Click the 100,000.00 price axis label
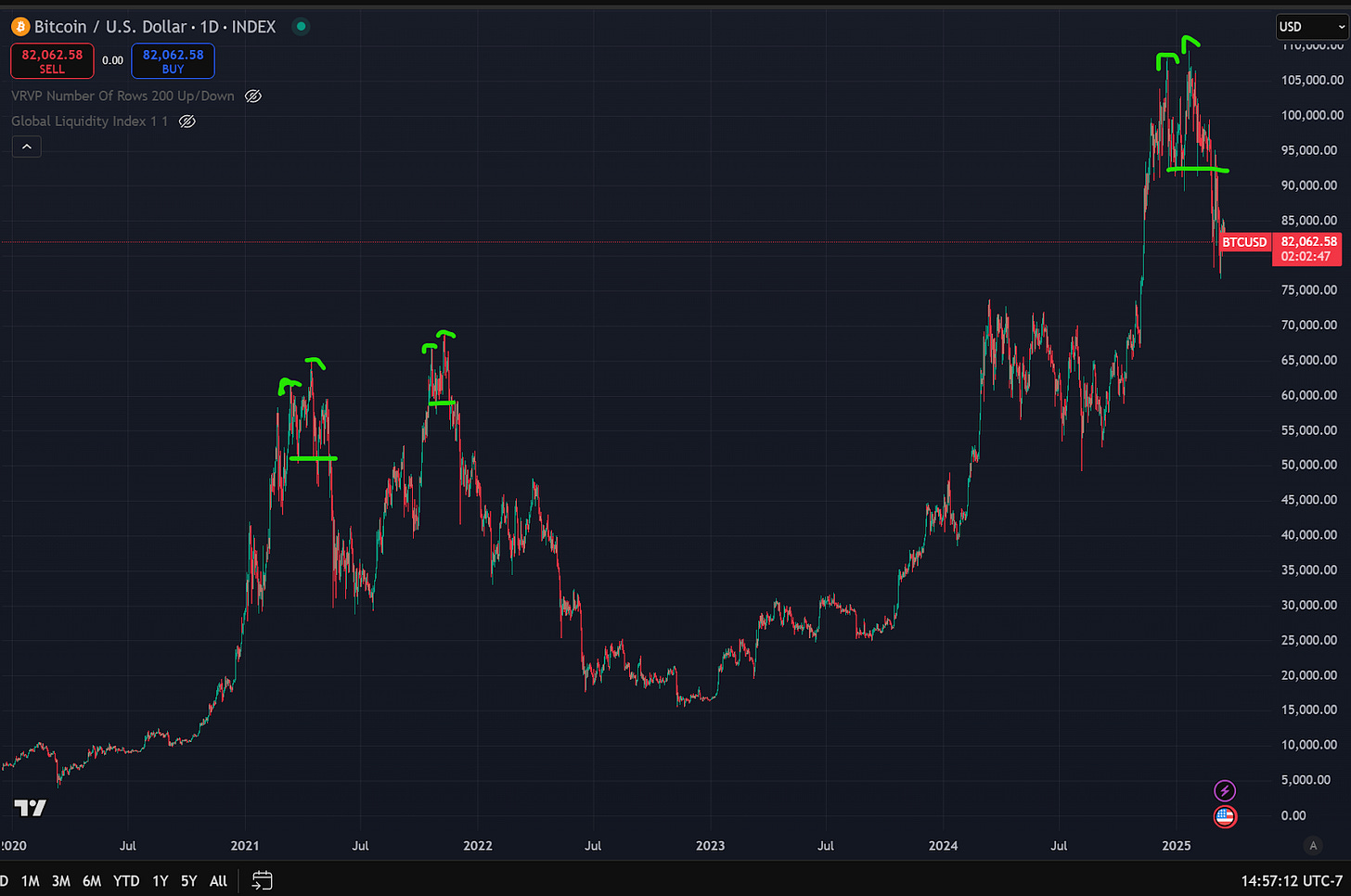1351x896 pixels. [1312, 115]
